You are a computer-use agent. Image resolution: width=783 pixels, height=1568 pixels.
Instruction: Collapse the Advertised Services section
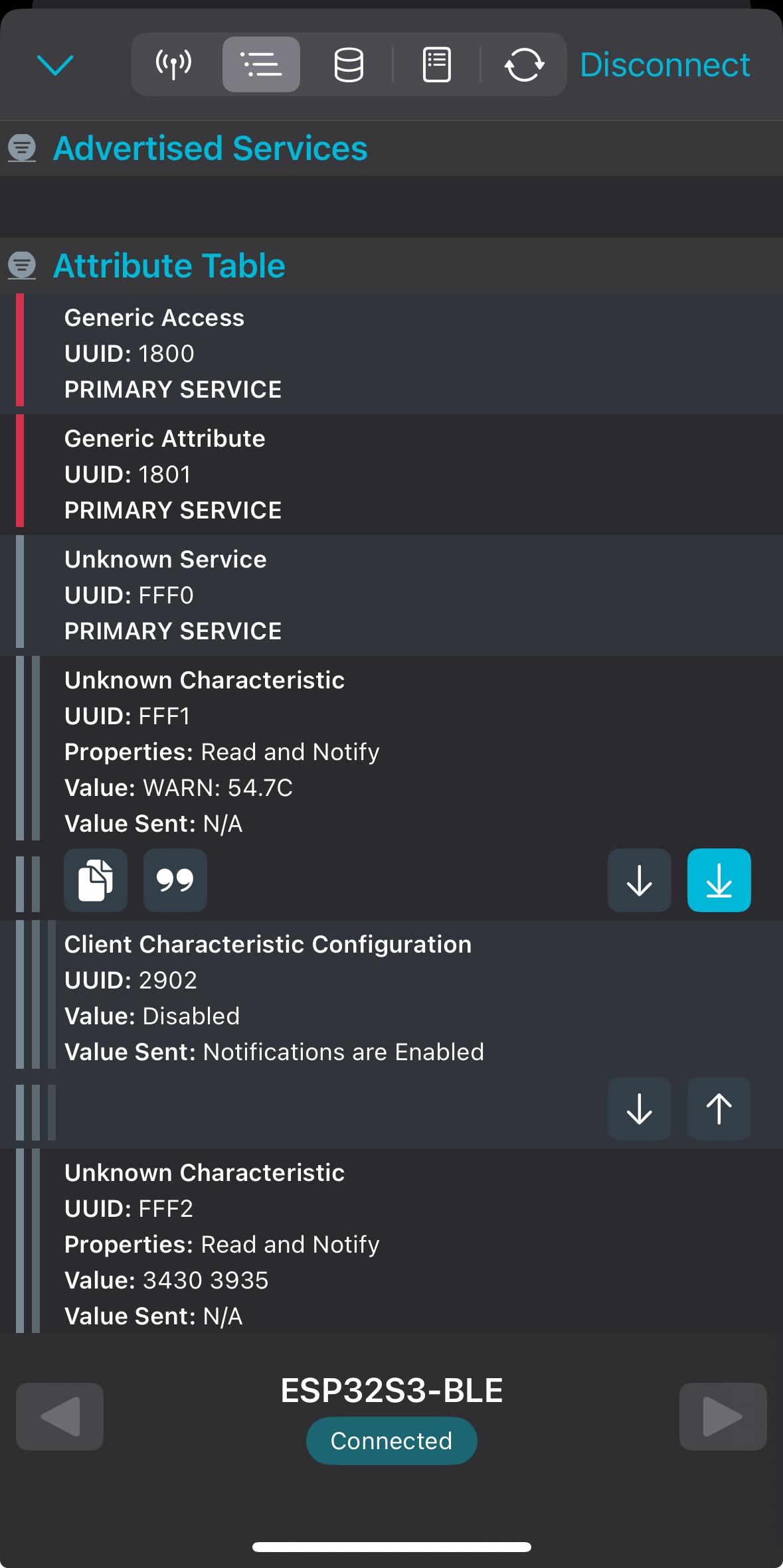pos(22,148)
